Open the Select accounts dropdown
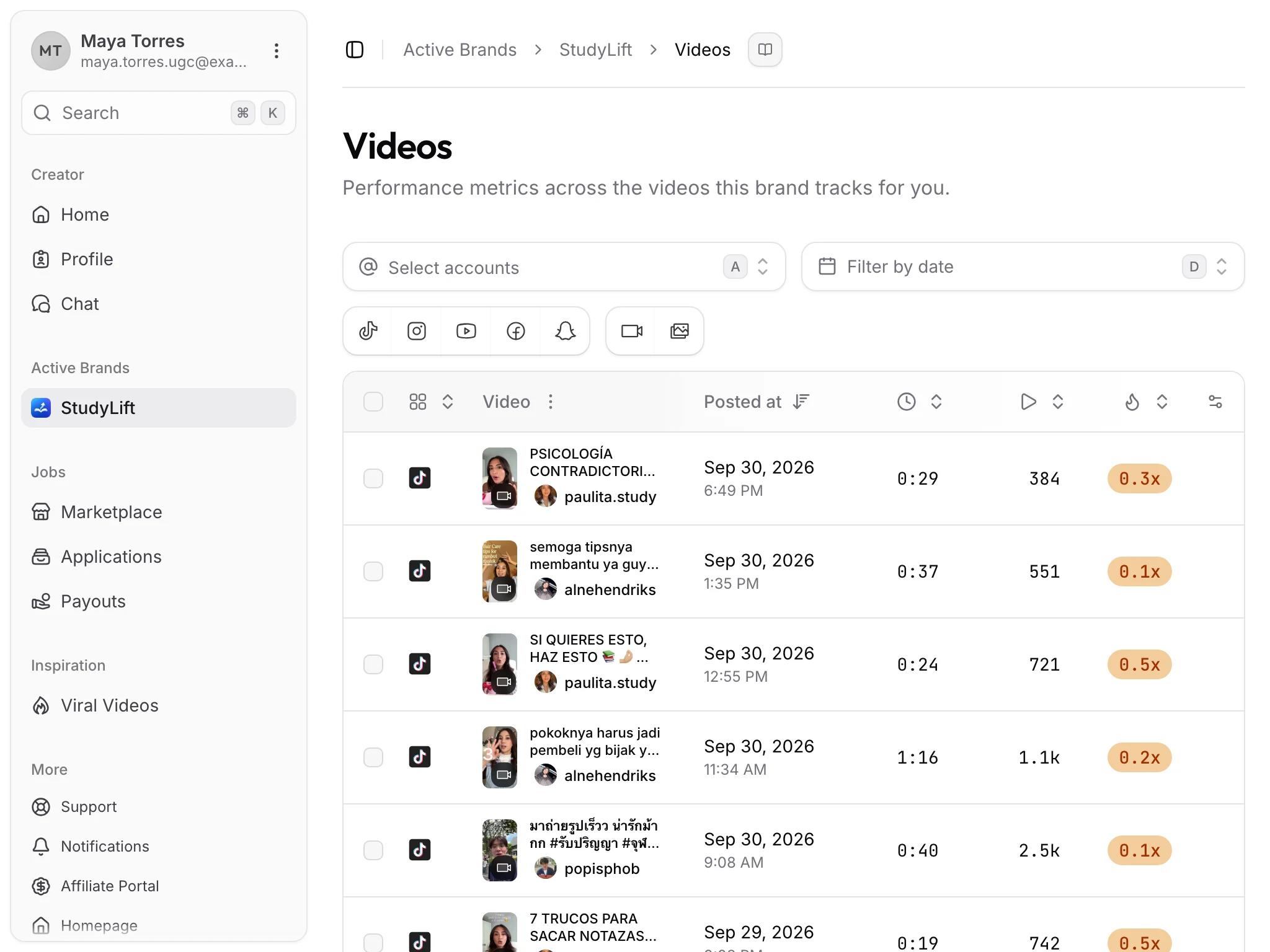The height and width of the screenshot is (952, 1270). point(564,267)
